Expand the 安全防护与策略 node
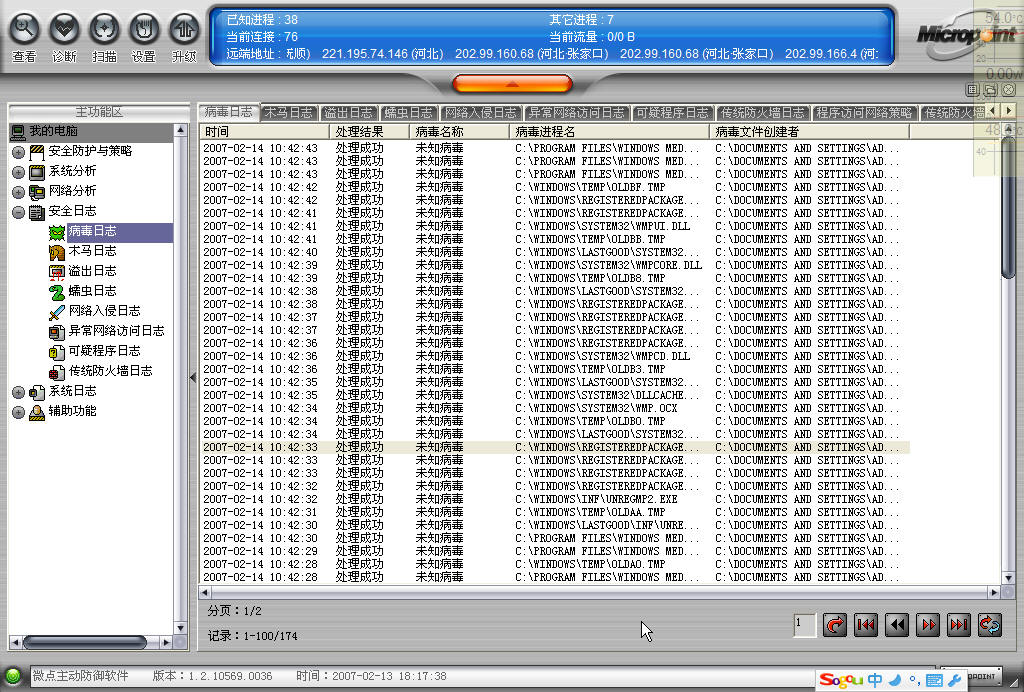The width and height of the screenshot is (1024, 692). click(18, 153)
